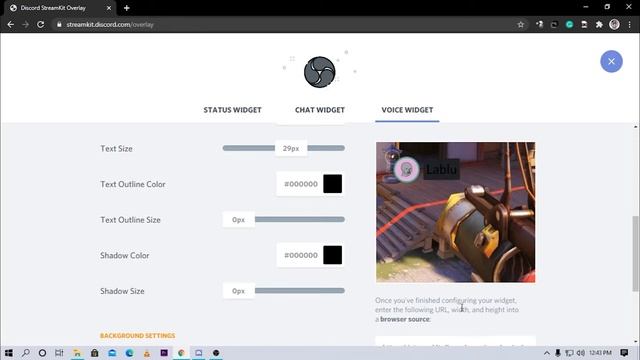The height and width of the screenshot is (360, 640).
Task: Bookmark this page with star icon
Action: click(520, 24)
